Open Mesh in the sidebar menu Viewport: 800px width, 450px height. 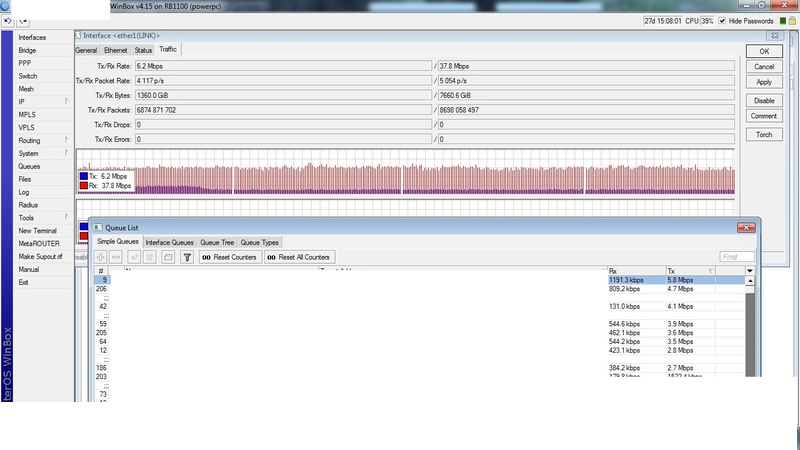coord(26,89)
